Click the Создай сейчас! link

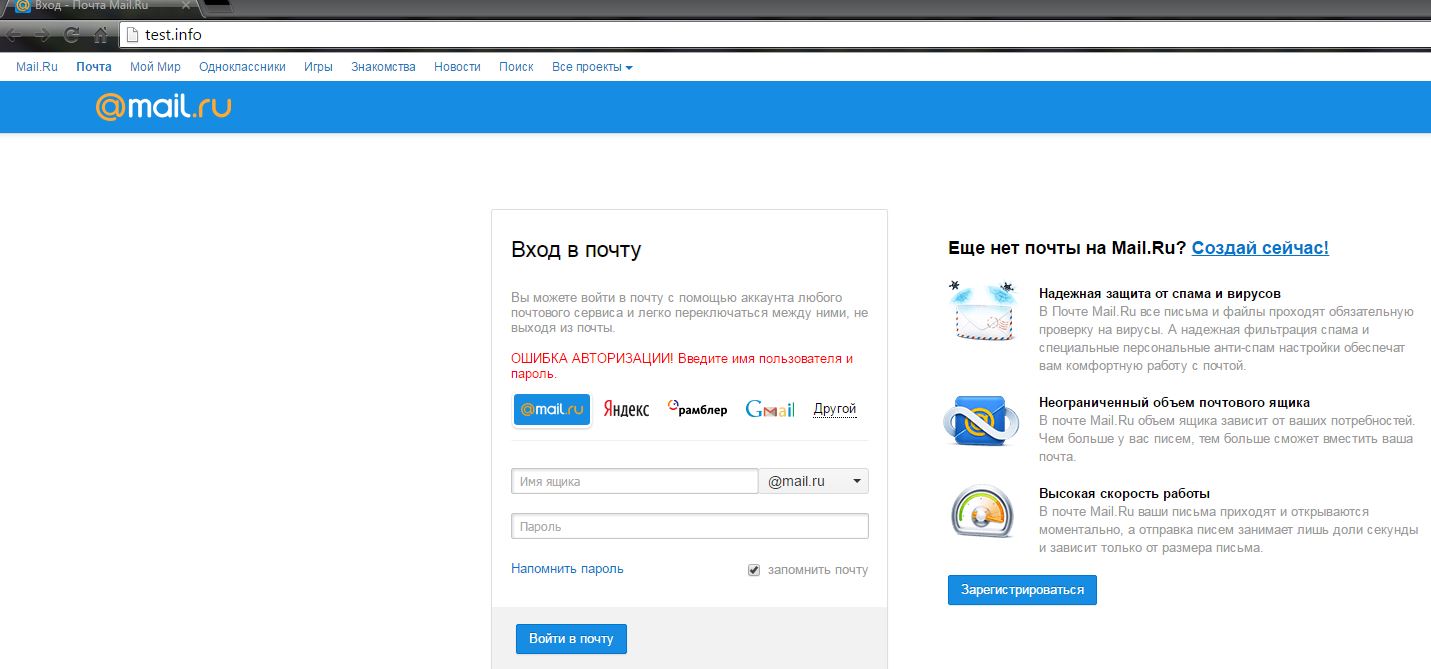[x=1260, y=248]
